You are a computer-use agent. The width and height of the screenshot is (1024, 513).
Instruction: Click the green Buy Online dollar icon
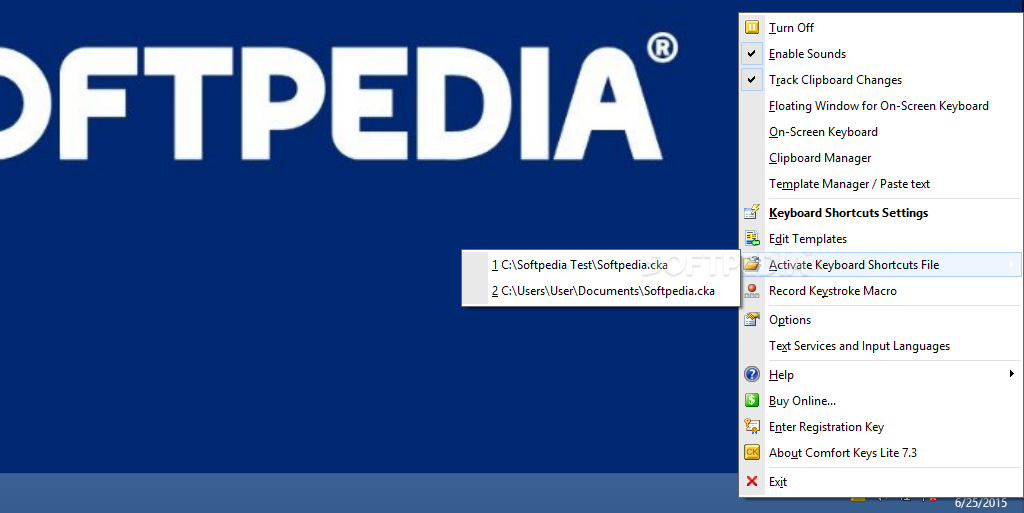point(752,400)
